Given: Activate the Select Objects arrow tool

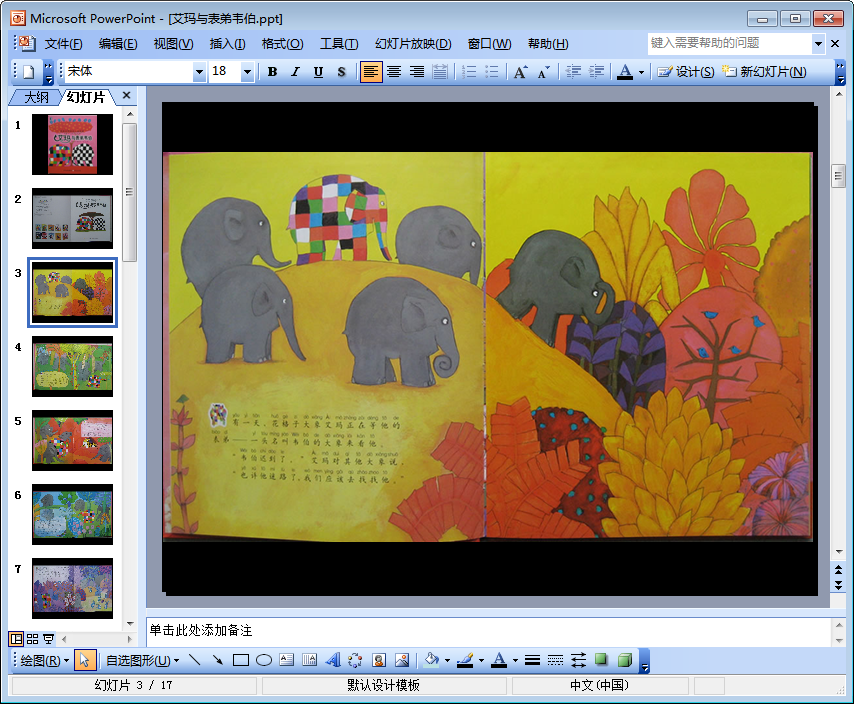Looking at the screenshot, I should 84,661.
